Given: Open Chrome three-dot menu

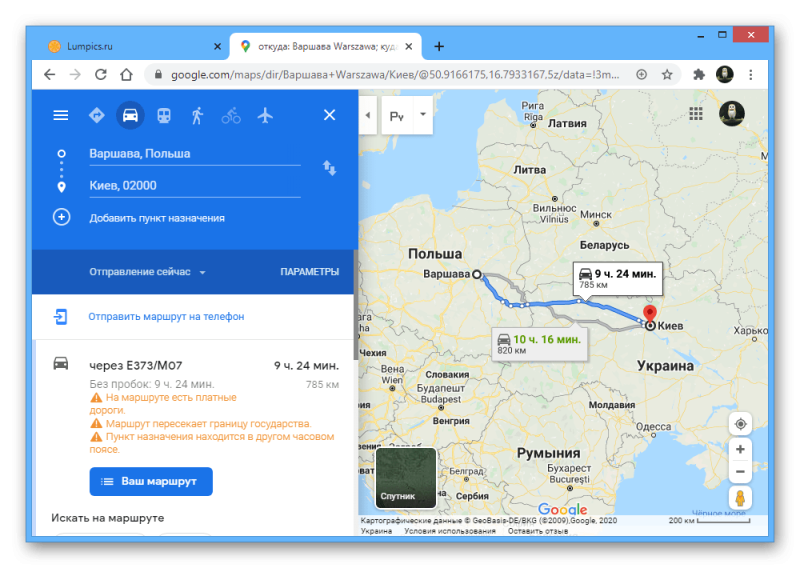Looking at the screenshot, I should click(751, 75).
